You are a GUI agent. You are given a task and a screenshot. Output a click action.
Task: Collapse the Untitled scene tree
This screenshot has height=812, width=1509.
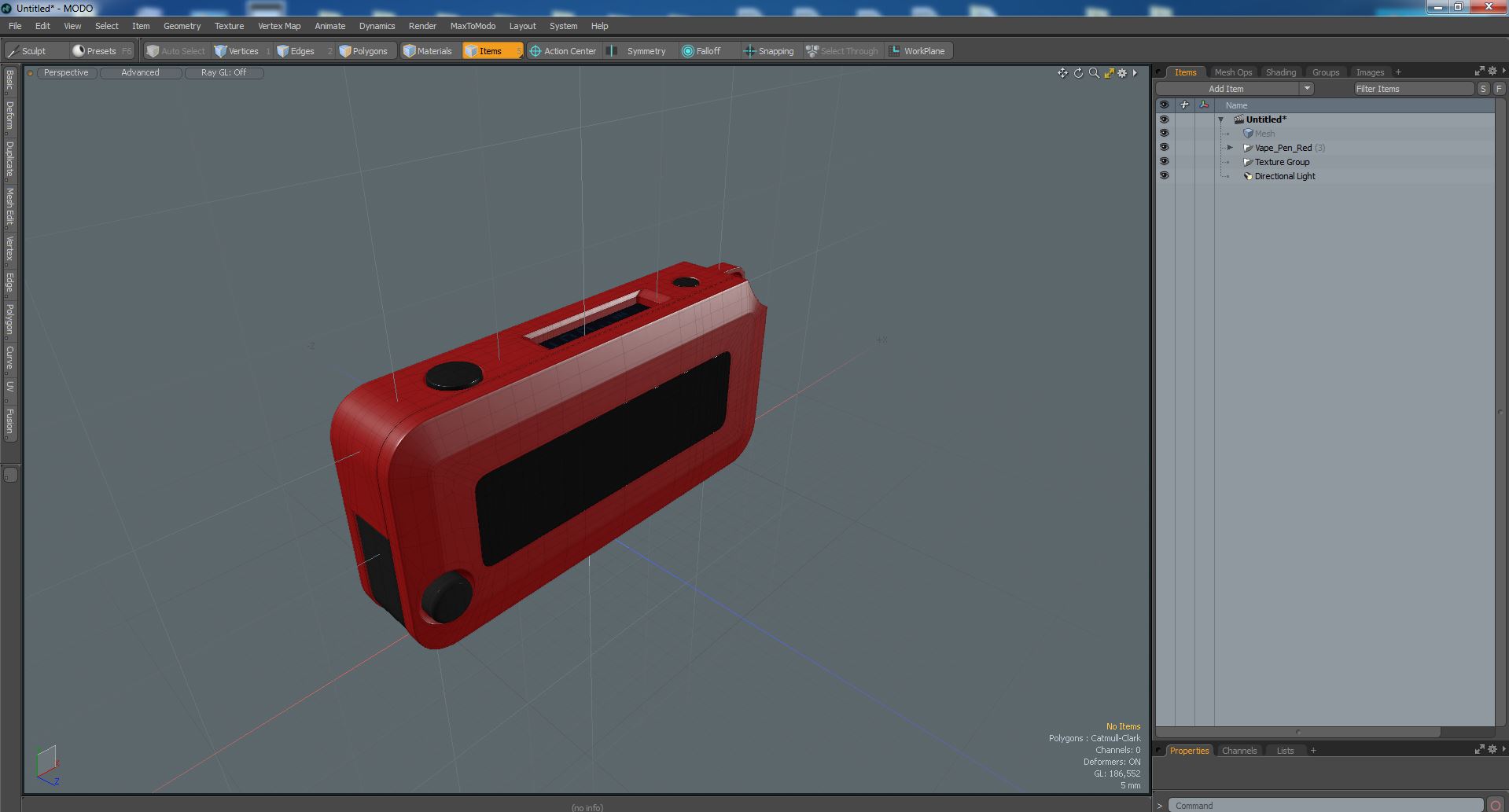pyautogui.click(x=1221, y=120)
